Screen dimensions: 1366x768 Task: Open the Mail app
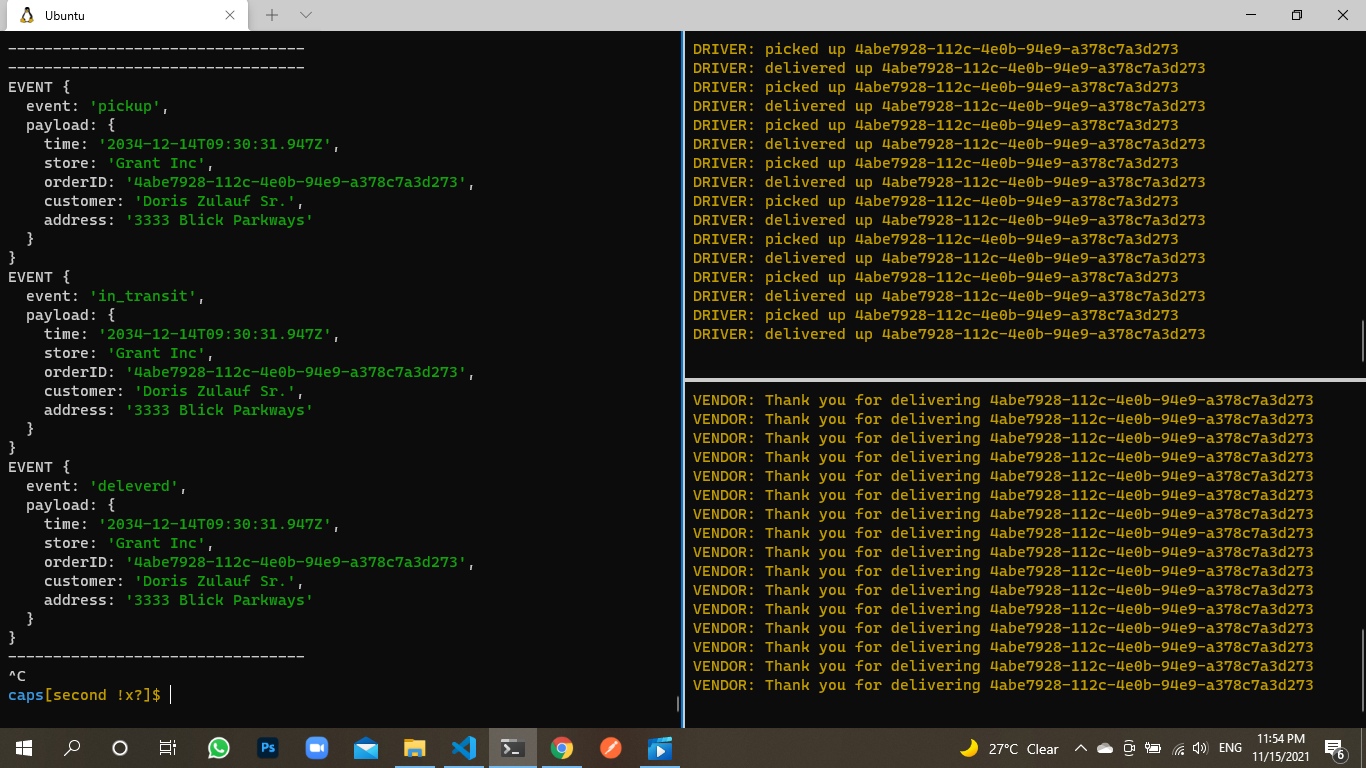click(x=366, y=748)
